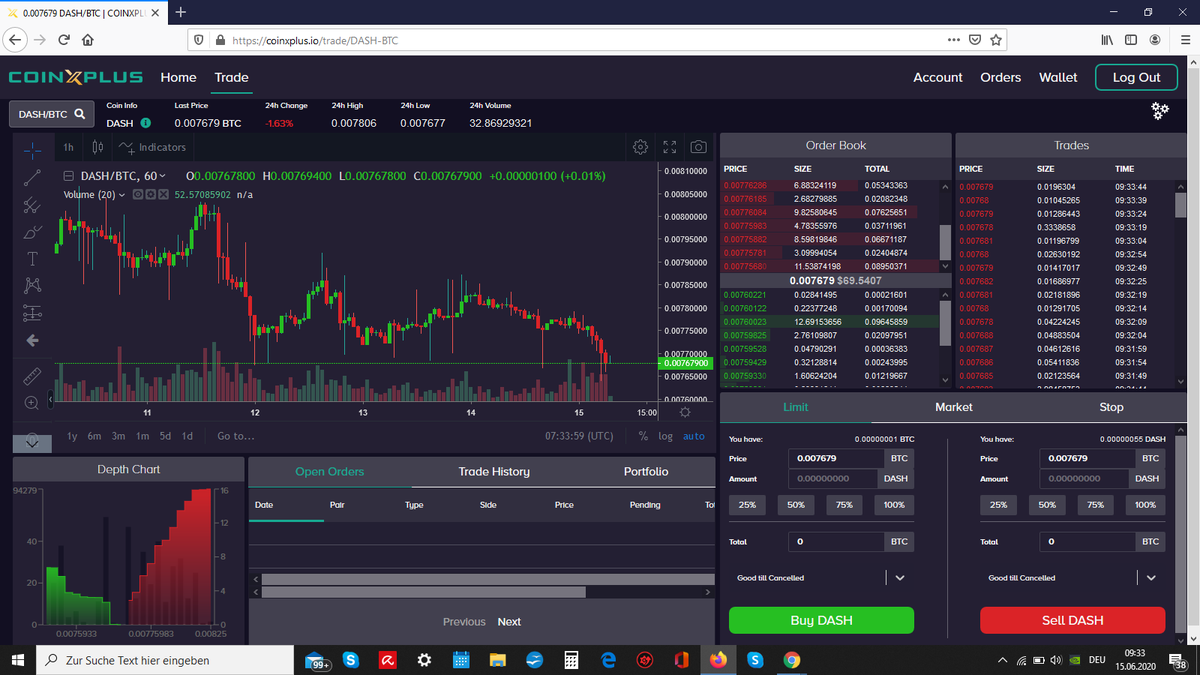Switch to the Portfolio tab
Image resolution: width=1200 pixels, height=675 pixels.
[x=646, y=471]
